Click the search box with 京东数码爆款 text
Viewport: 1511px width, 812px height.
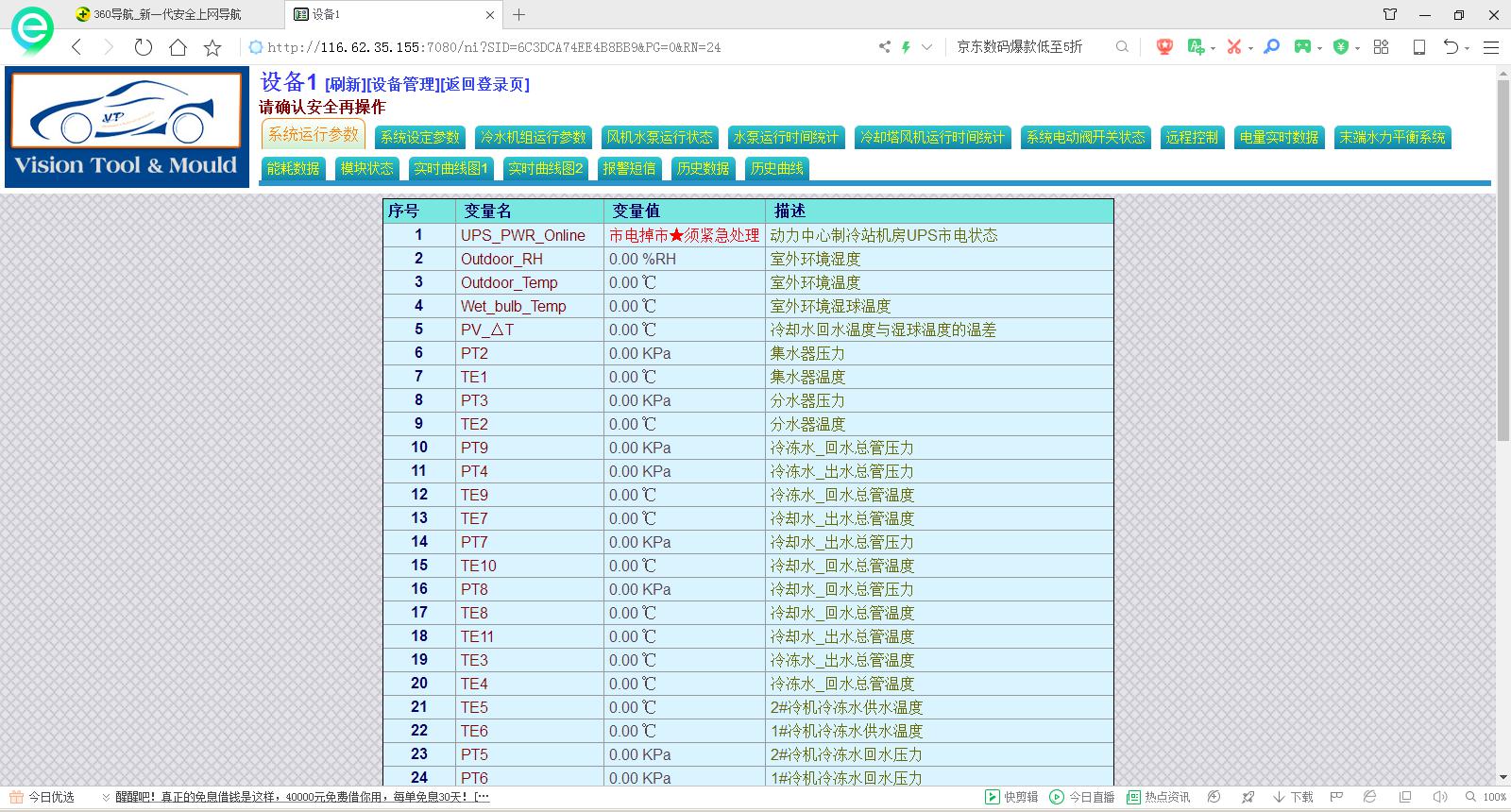(1029, 46)
